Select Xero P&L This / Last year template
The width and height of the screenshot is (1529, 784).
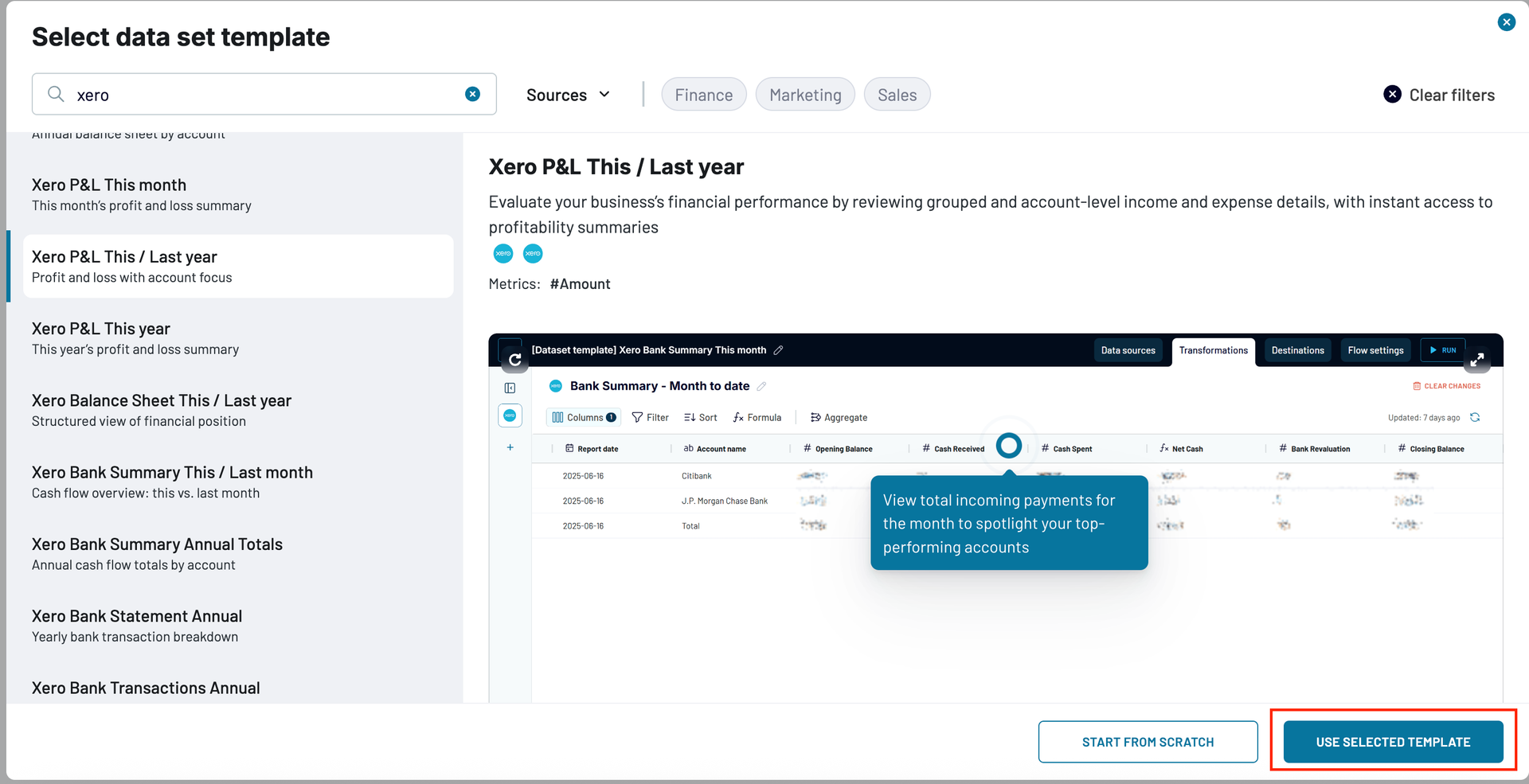[x=238, y=266]
